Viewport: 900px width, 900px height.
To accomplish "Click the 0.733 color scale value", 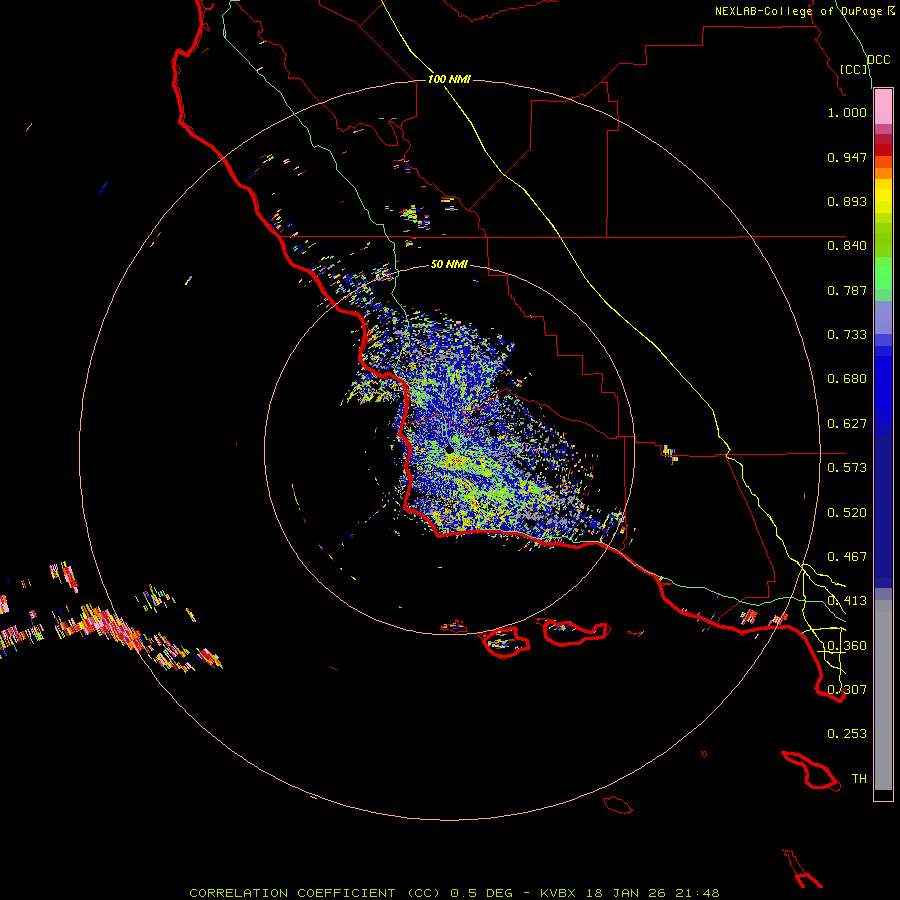I will [847, 335].
